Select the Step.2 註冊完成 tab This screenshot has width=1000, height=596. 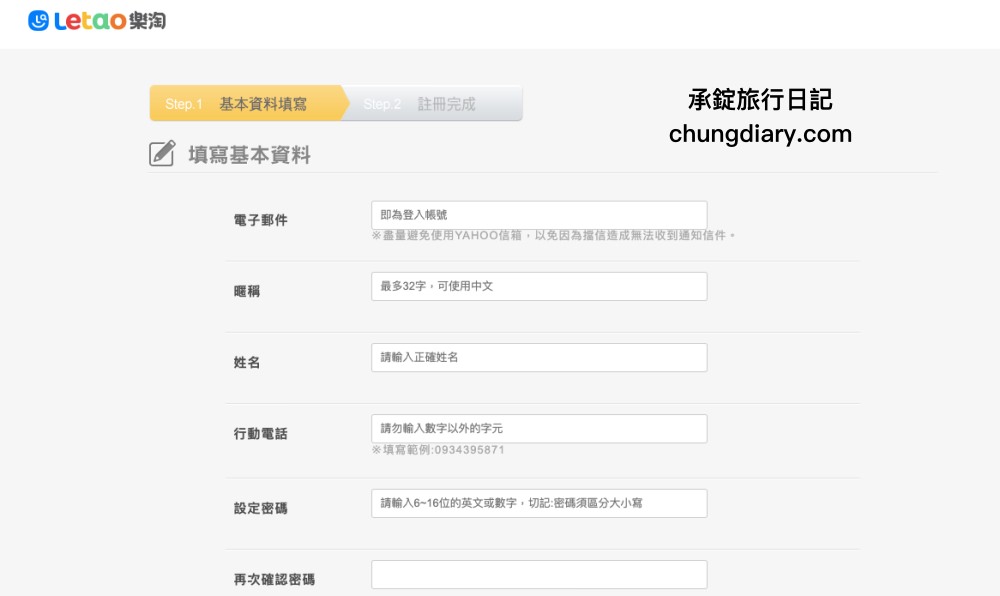(430, 104)
